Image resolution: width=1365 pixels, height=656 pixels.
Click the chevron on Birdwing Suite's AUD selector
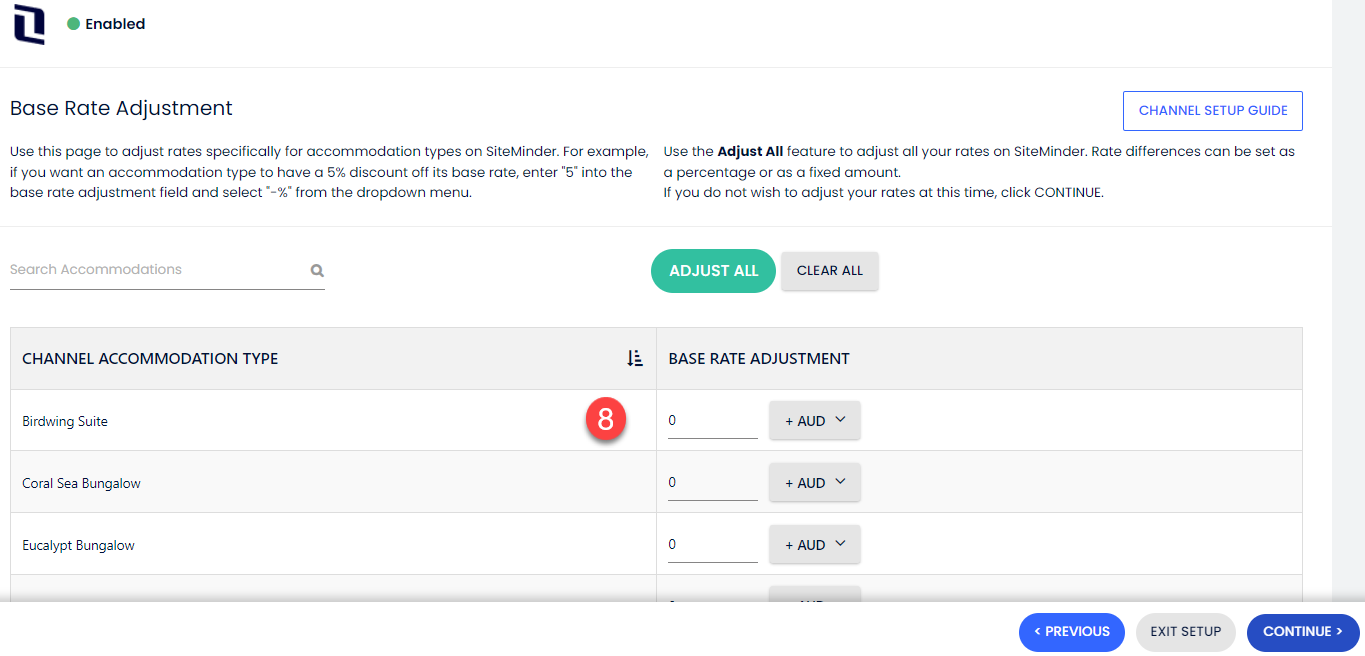tap(840, 419)
